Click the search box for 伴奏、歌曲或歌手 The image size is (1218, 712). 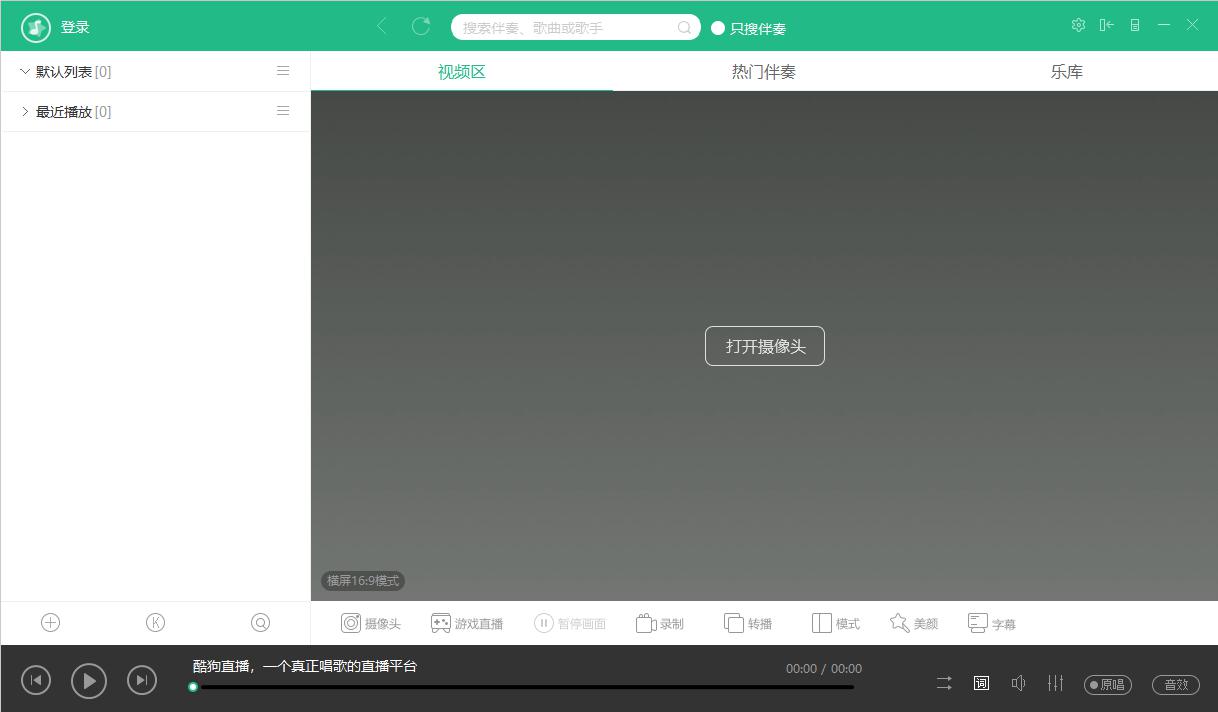pyautogui.click(x=575, y=28)
